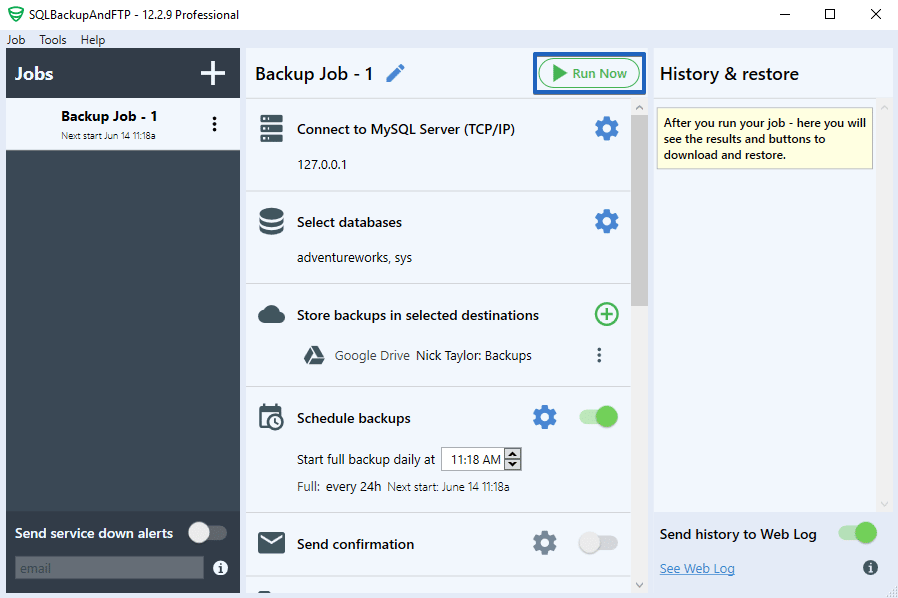Viewport: 898px width, 598px height.
Task: Decrease backup time with down spinner arrow
Action: [513, 464]
